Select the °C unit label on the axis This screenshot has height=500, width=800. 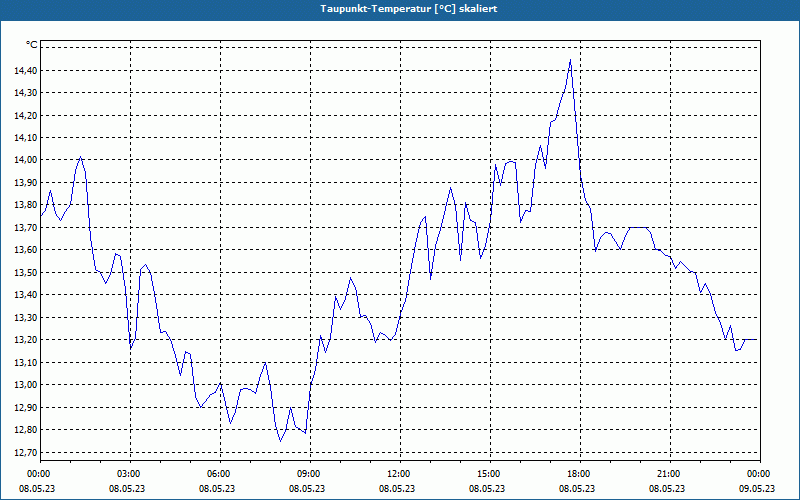pos(32,45)
